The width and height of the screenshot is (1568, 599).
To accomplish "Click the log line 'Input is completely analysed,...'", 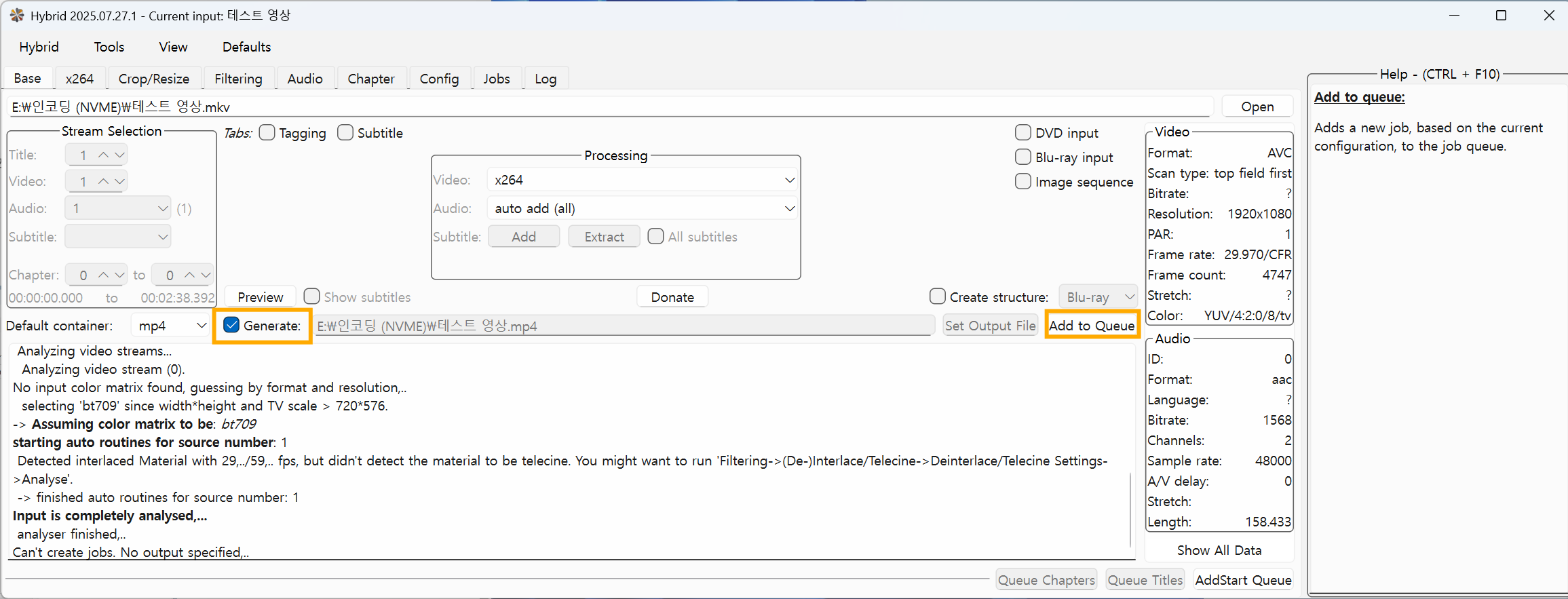I will [x=110, y=516].
